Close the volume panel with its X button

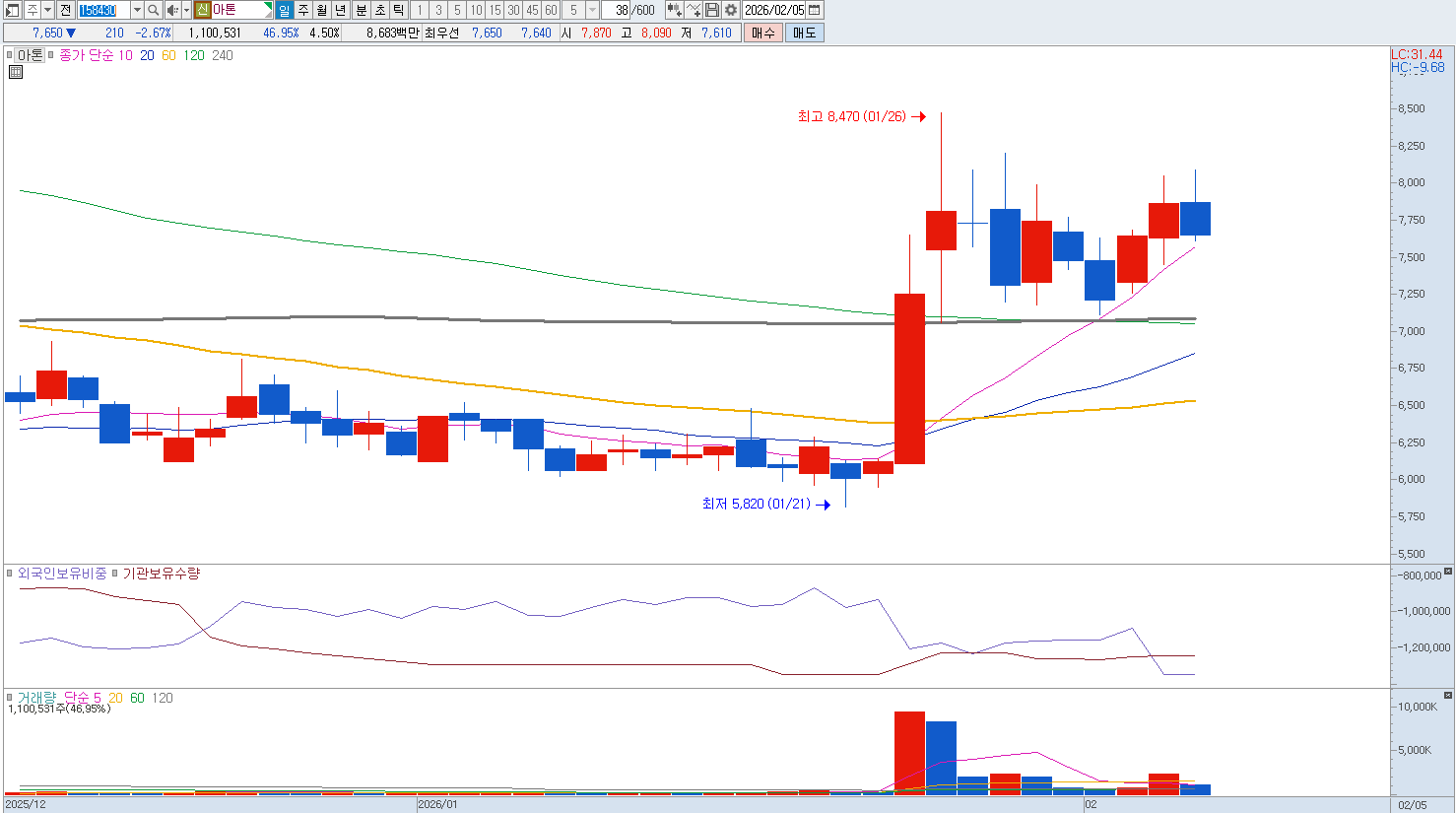click(1447, 696)
